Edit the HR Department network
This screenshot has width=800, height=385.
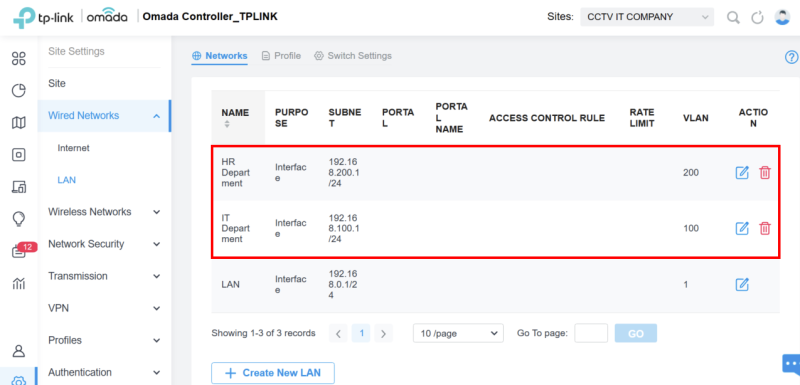coord(742,173)
